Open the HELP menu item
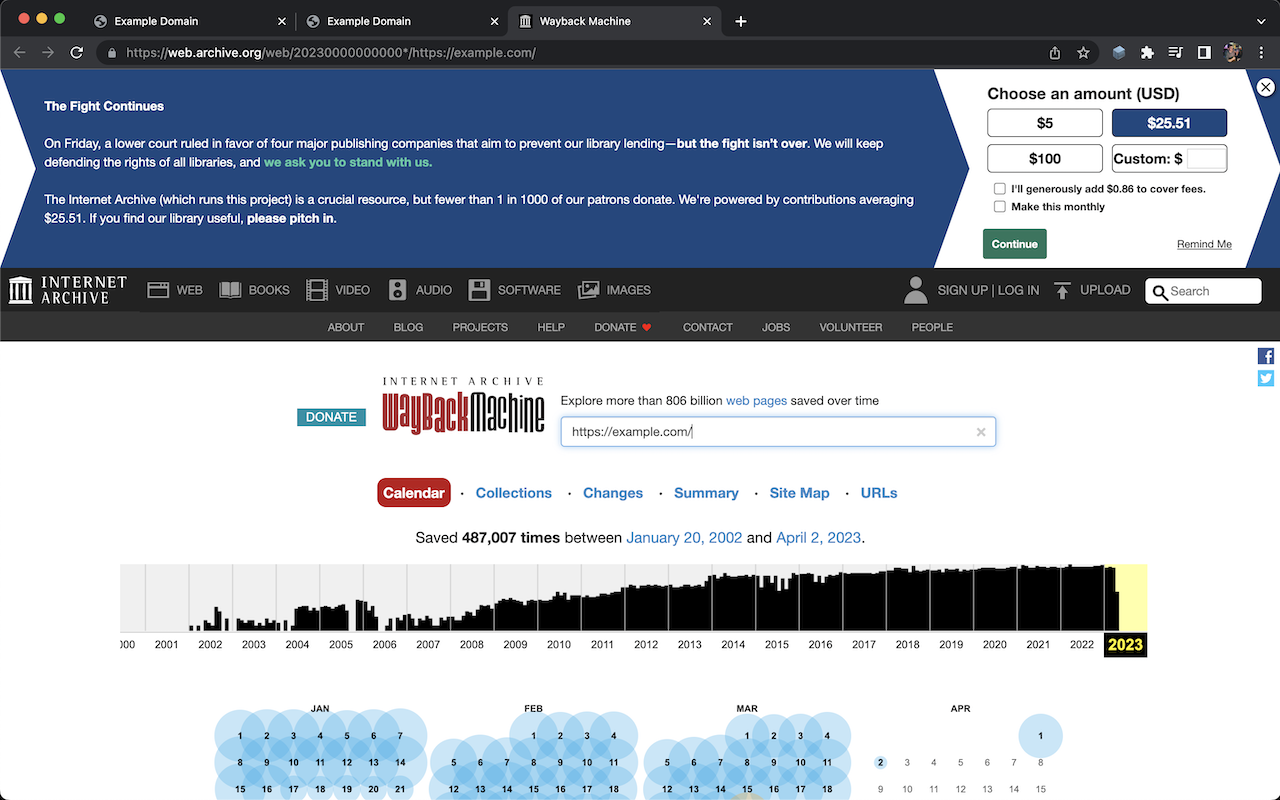Screen dimensions: 1280x800 [551, 327]
